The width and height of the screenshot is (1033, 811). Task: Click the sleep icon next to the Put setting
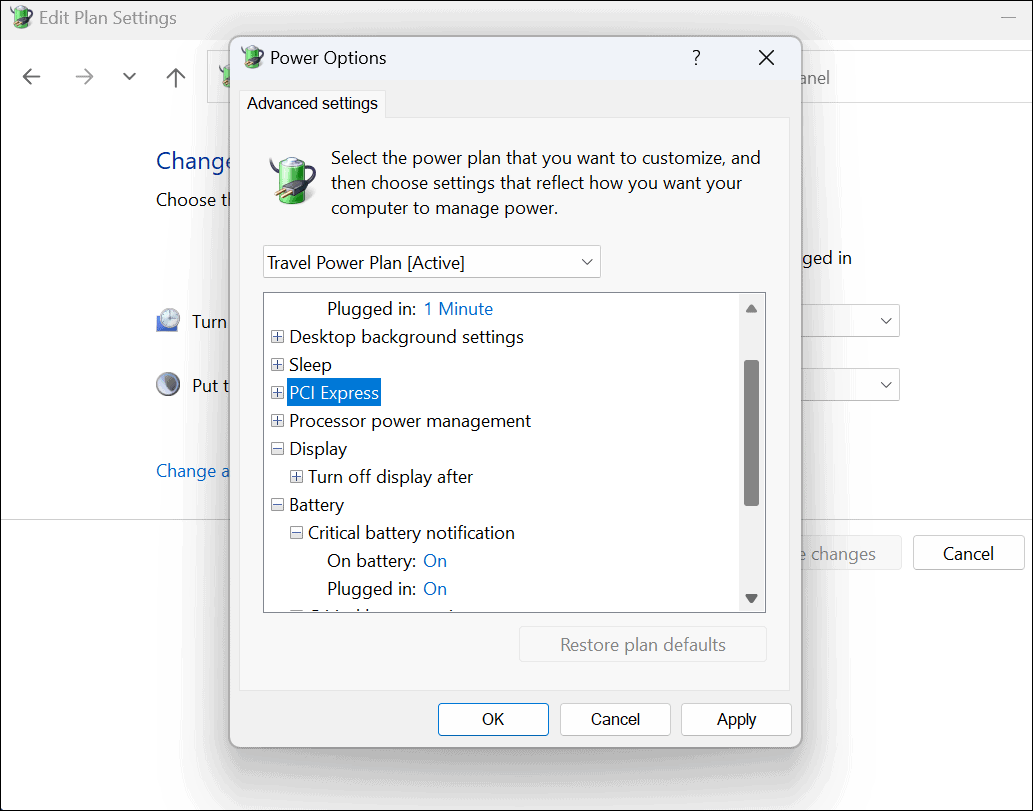click(x=167, y=384)
